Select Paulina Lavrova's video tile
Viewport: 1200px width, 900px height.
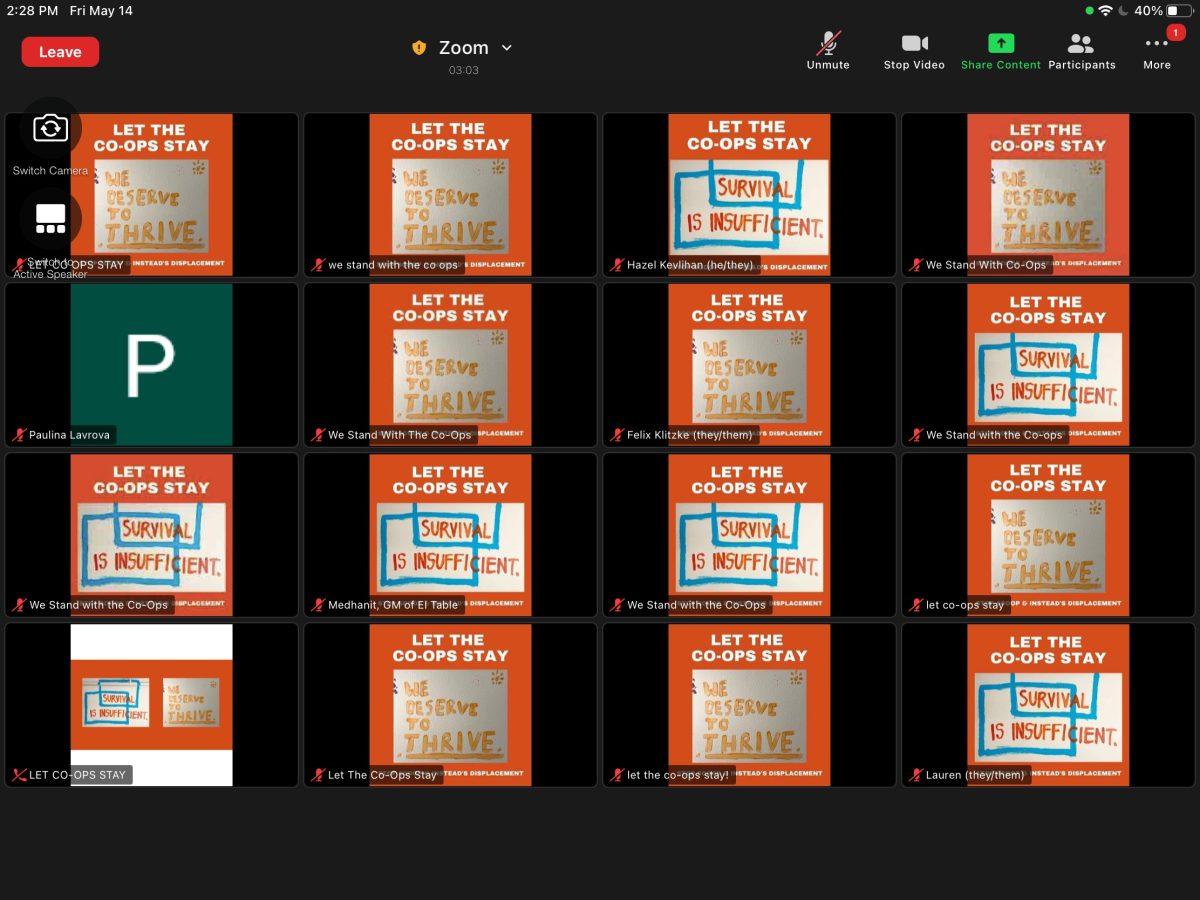[x=151, y=364]
